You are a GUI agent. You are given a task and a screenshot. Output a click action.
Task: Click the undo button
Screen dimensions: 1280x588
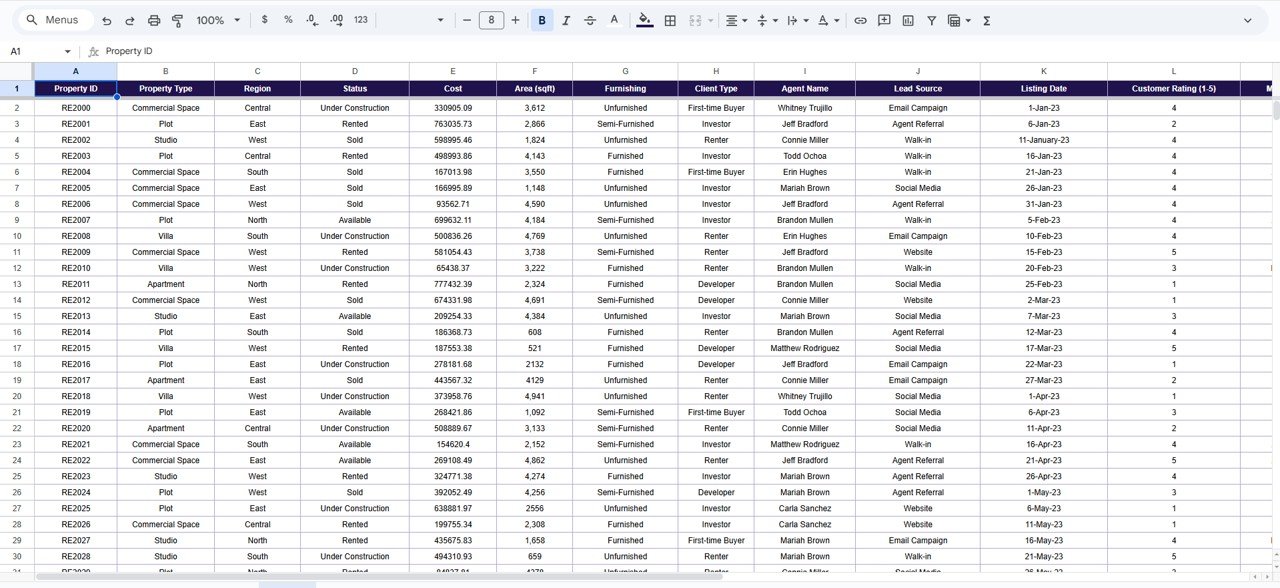click(x=106, y=20)
